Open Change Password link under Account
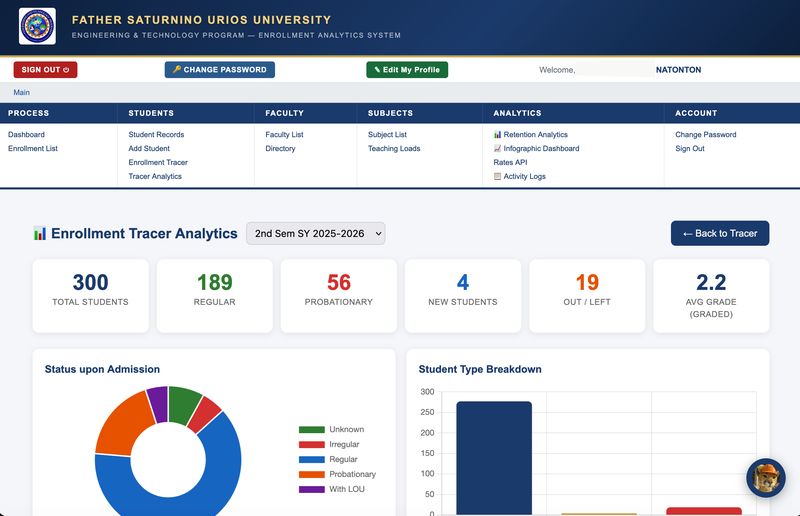 click(x=706, y=135)
